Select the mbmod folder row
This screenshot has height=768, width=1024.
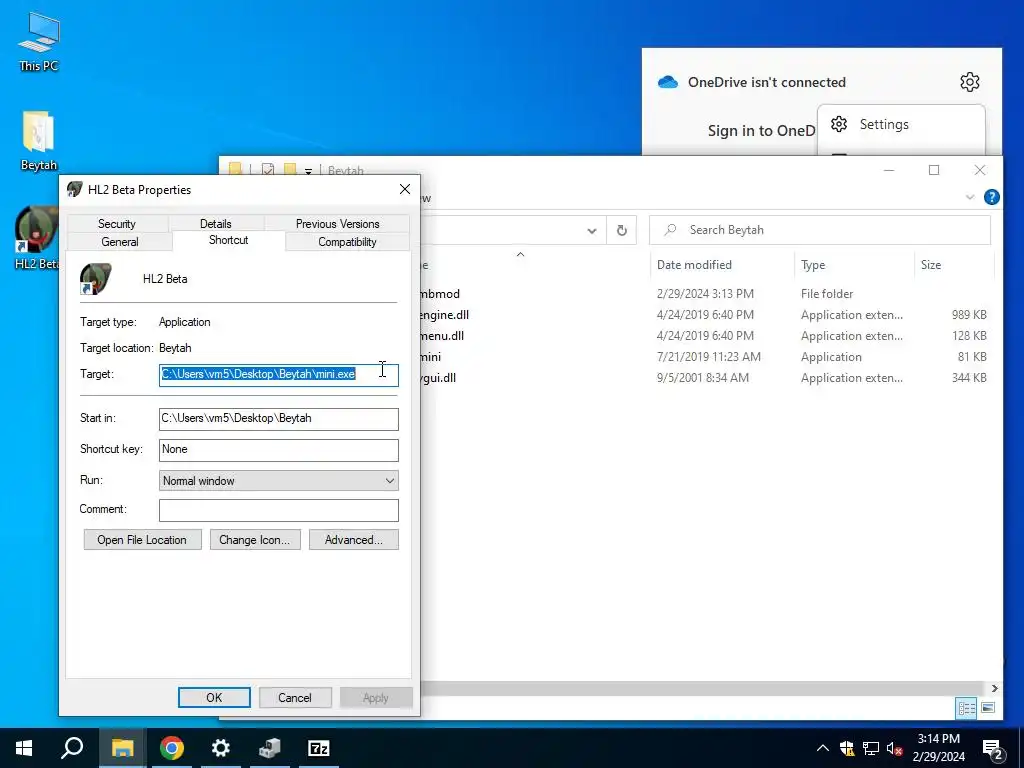[703, 294]
